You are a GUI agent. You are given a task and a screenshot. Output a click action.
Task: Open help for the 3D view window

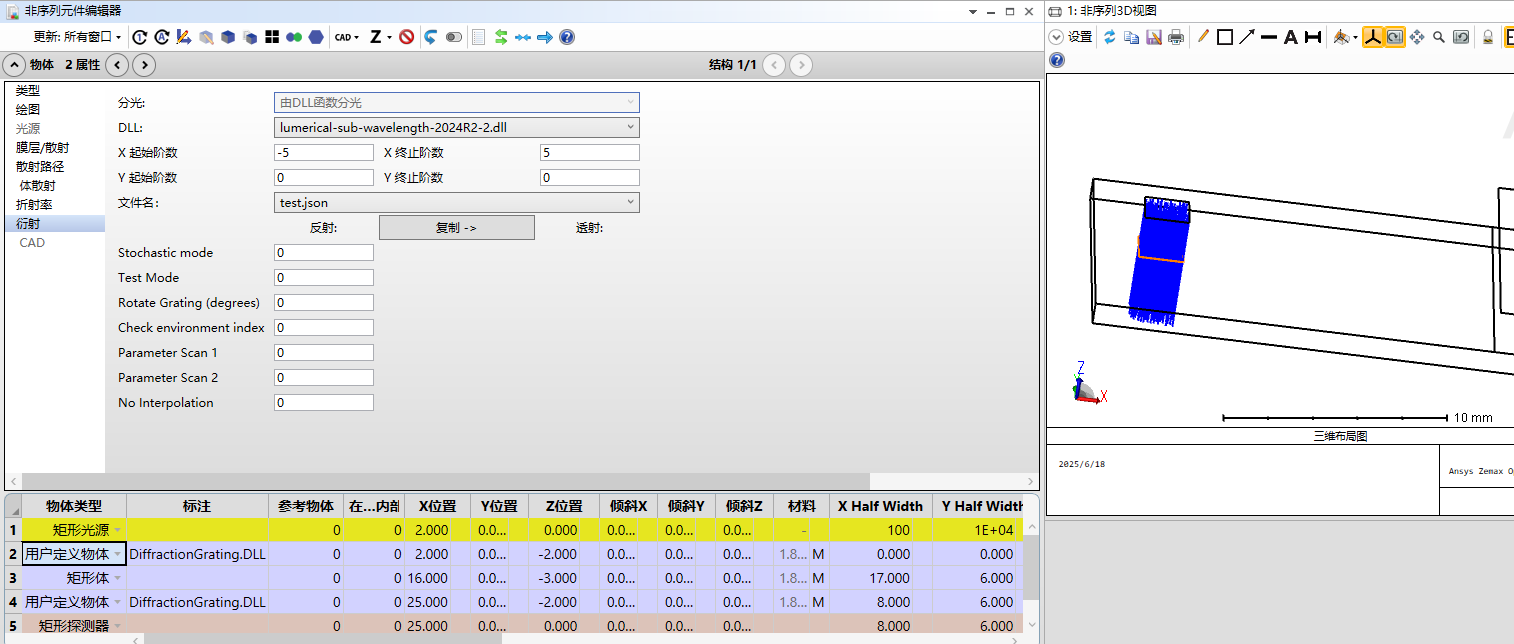click(1057, 60)
